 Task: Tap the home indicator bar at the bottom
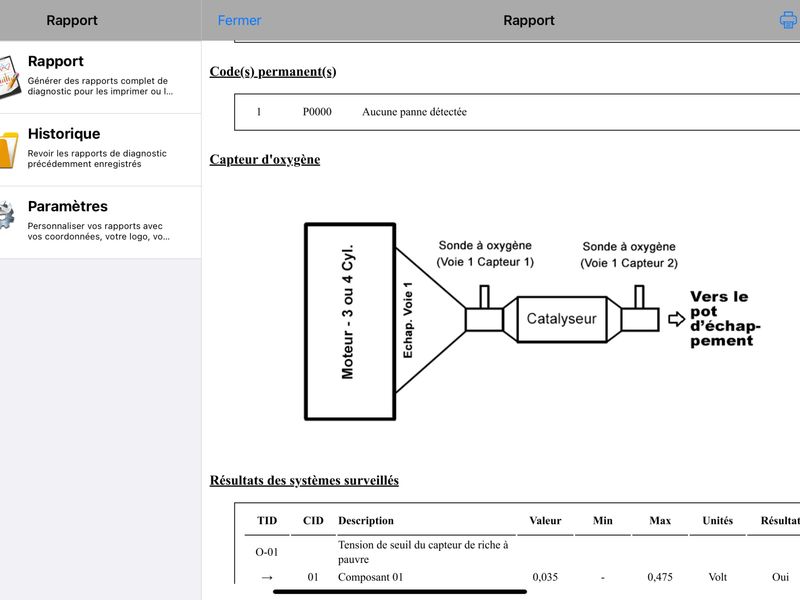400,592
